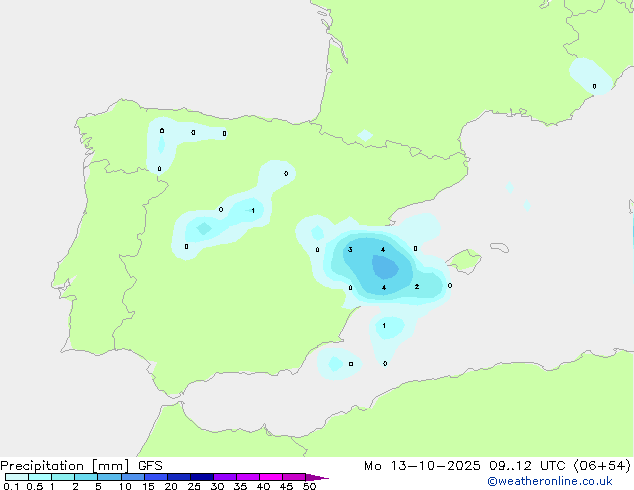The image size is (634, 490).
Task: Click the darkest blue precipitation core near Valencia
Action: 385,267
